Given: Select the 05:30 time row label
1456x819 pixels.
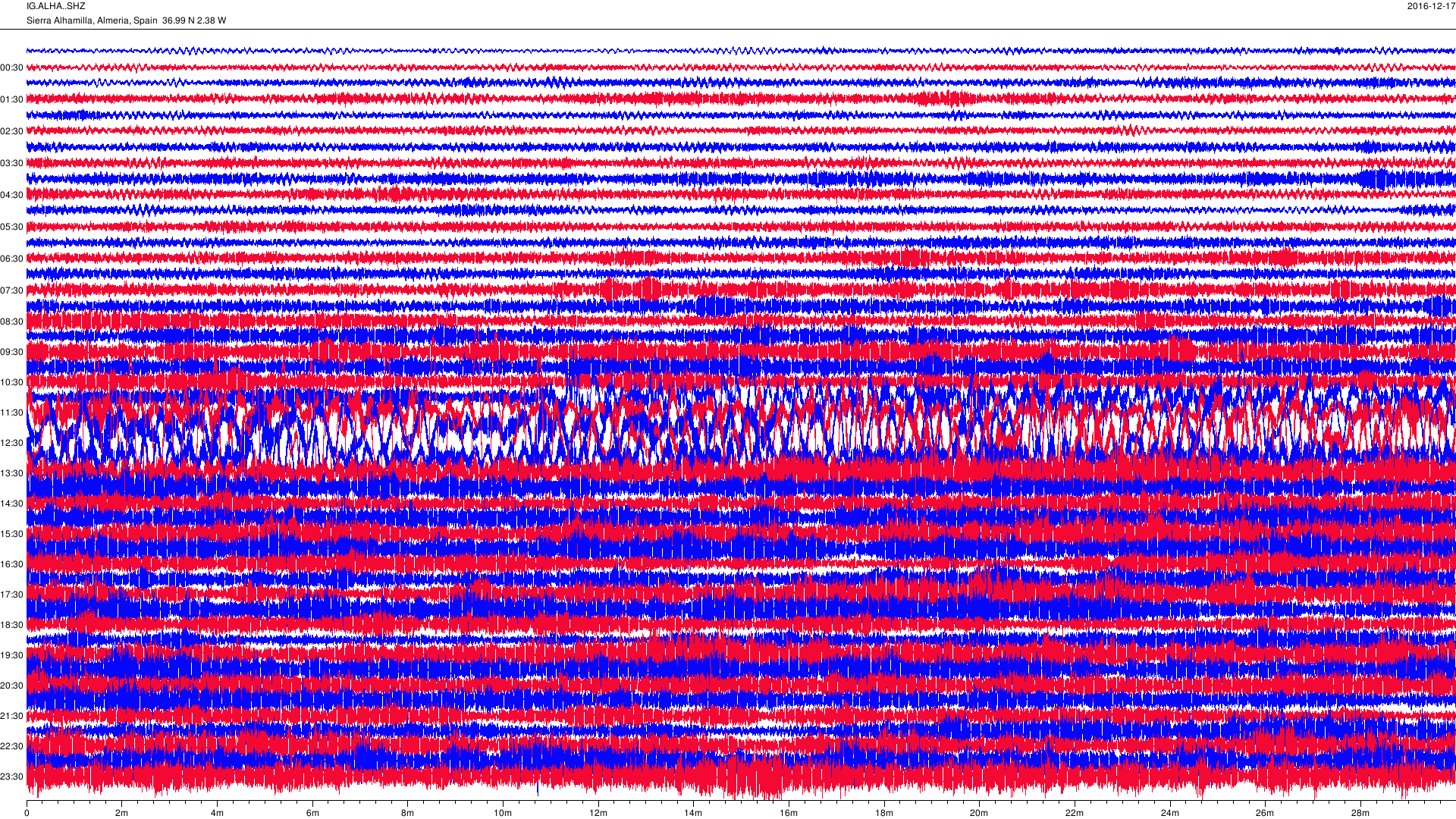Looking at the screenshot, I should [12, 227].
